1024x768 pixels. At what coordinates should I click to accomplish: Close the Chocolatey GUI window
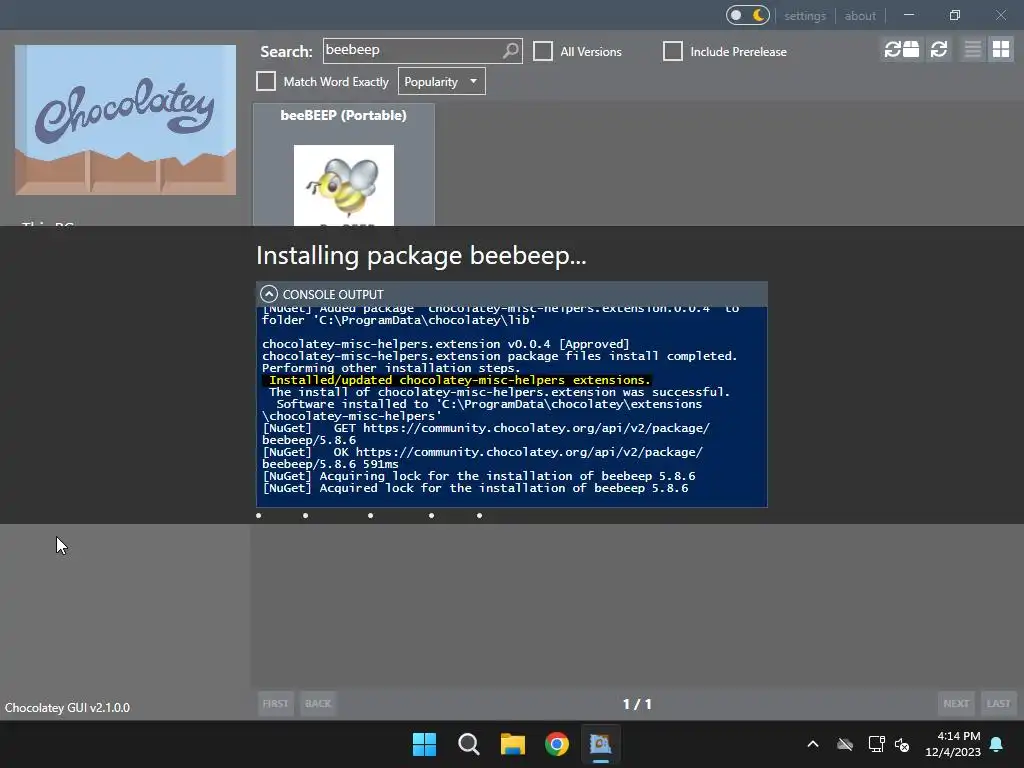coord(1000,15)
